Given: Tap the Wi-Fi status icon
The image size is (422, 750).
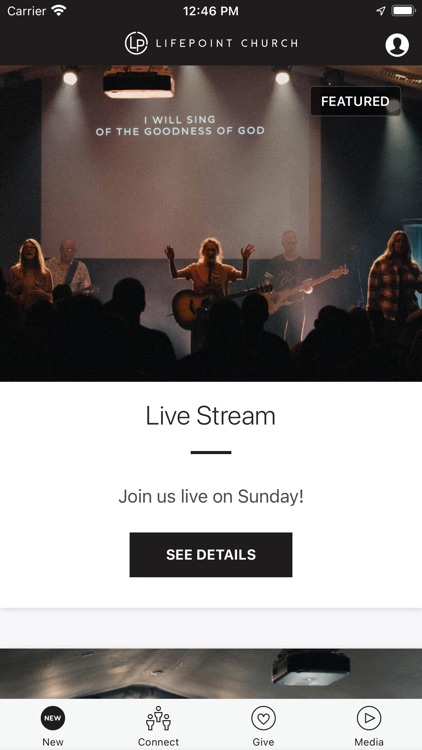Looking at the screenshot, I should coord(59,11).
